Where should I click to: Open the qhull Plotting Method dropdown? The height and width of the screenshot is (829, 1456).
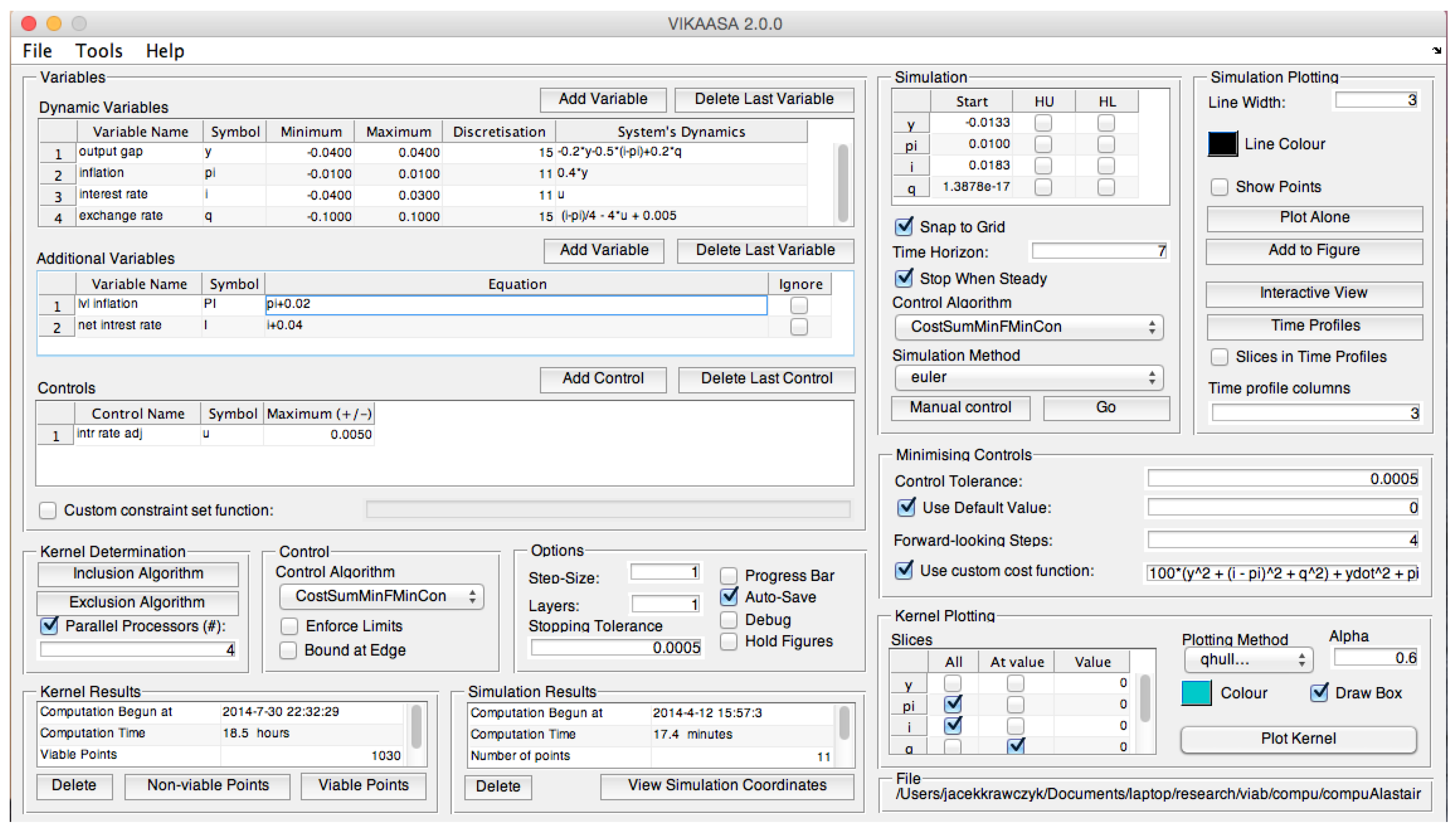click(1249, 659)
